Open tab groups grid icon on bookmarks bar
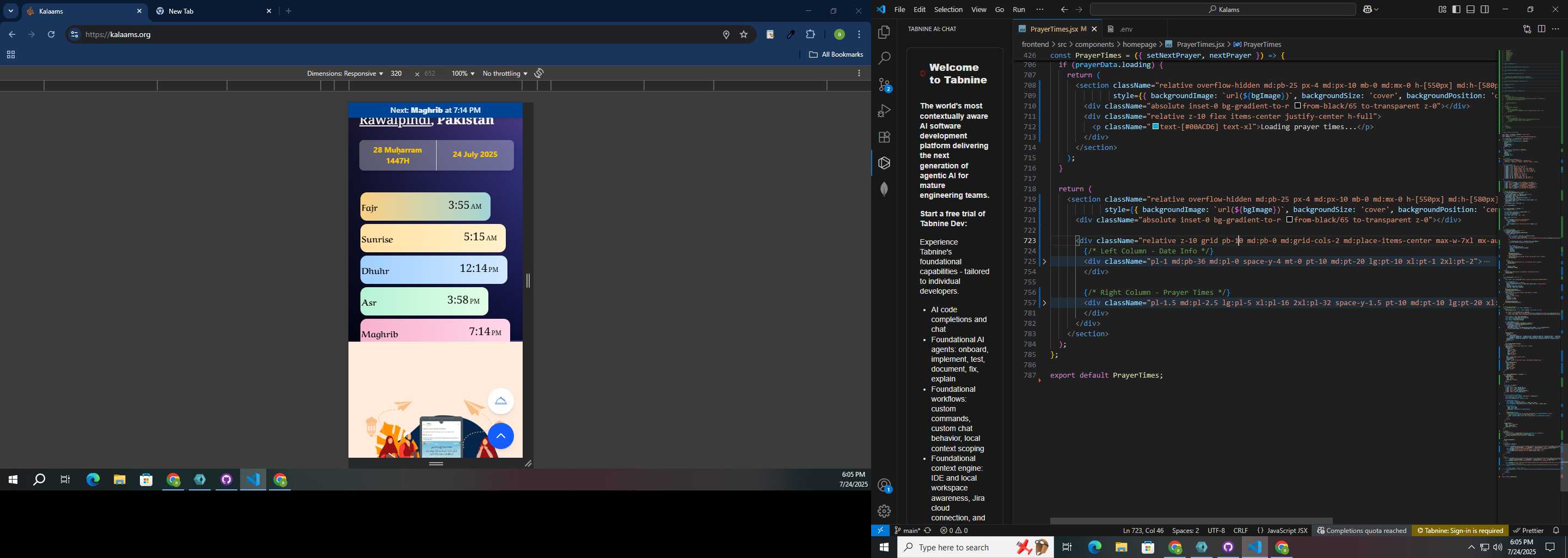The width and height of the screenshot is (1568, 558). pos(10,55)
